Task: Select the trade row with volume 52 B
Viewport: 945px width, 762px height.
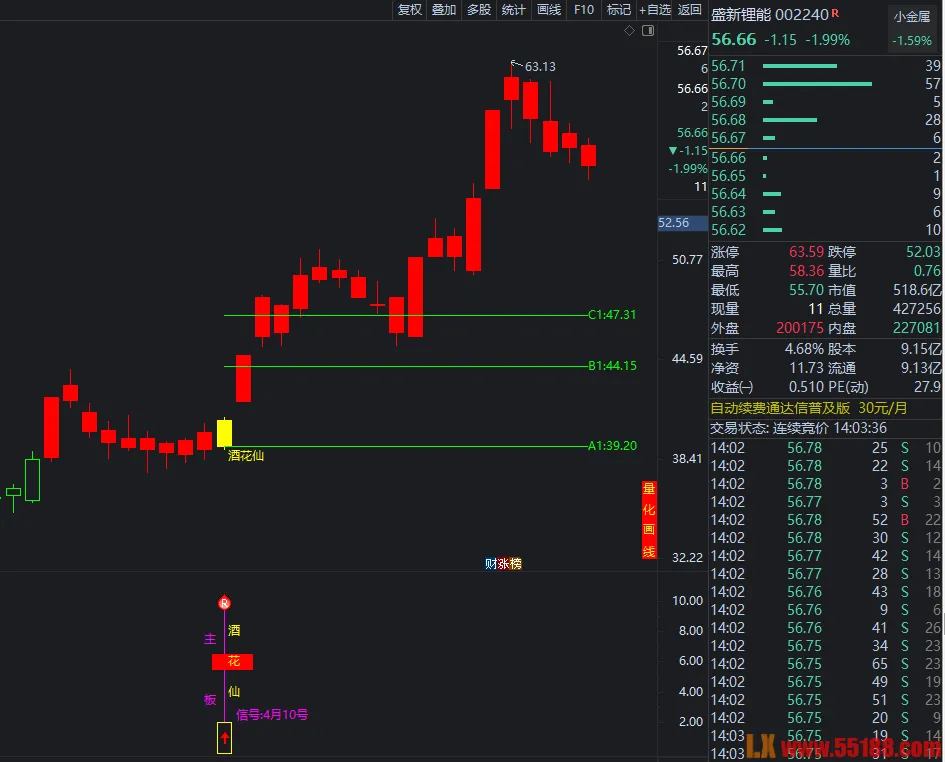Action: pyautogui.click(x=826, y=520)
